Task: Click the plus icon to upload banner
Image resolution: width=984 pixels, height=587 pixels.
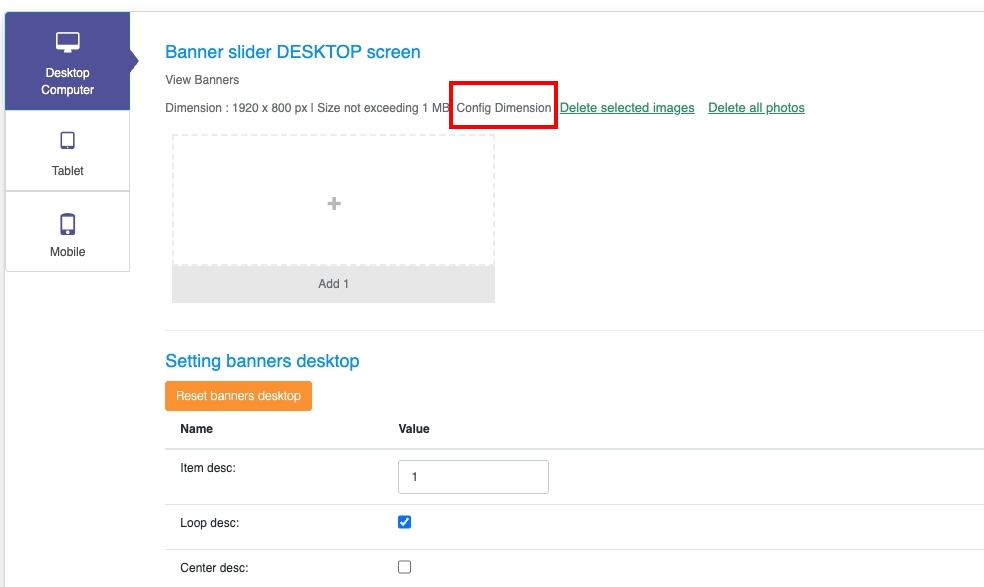Action: pos(334,203)
